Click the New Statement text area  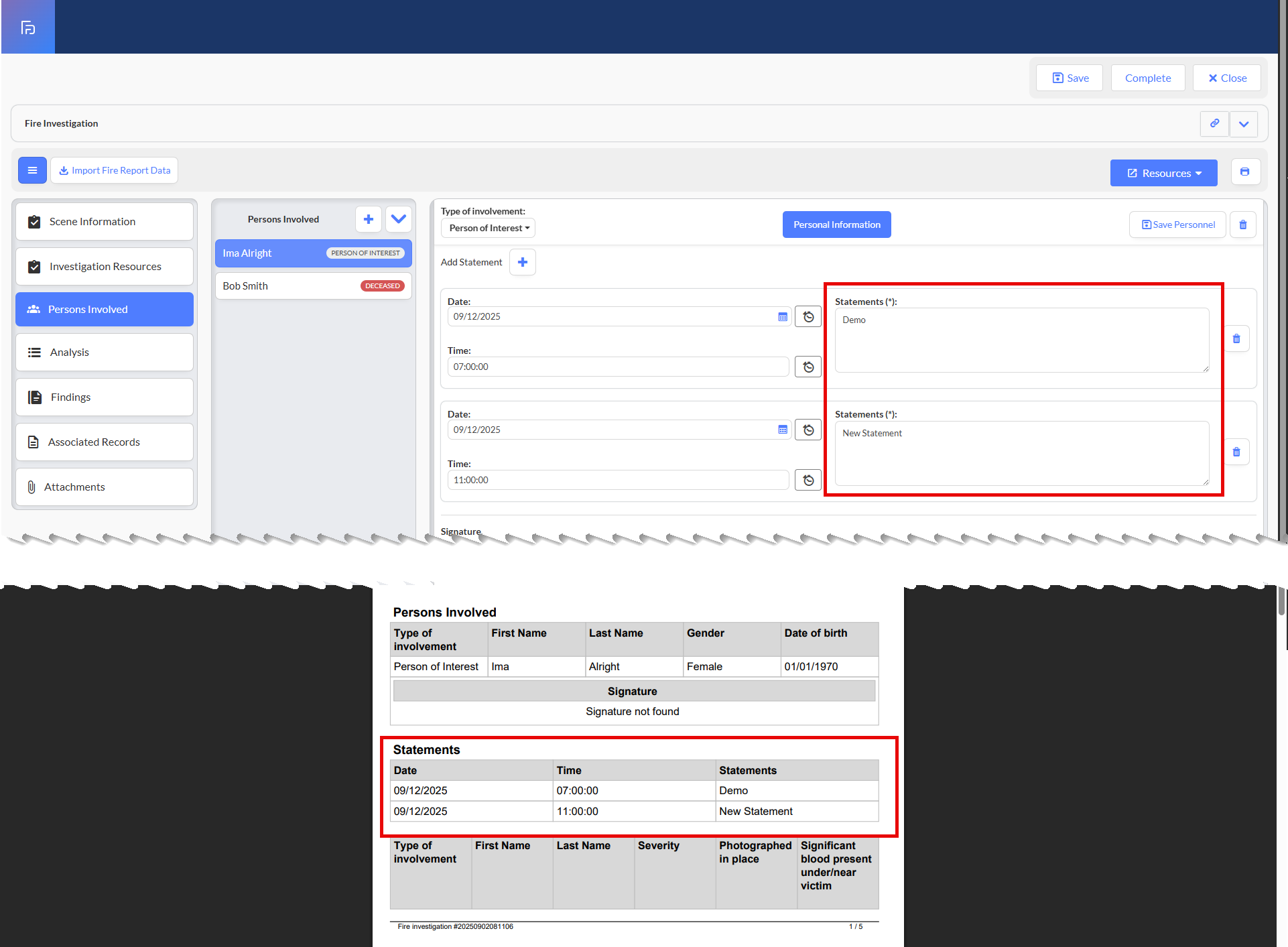[x=1021, y=453]
